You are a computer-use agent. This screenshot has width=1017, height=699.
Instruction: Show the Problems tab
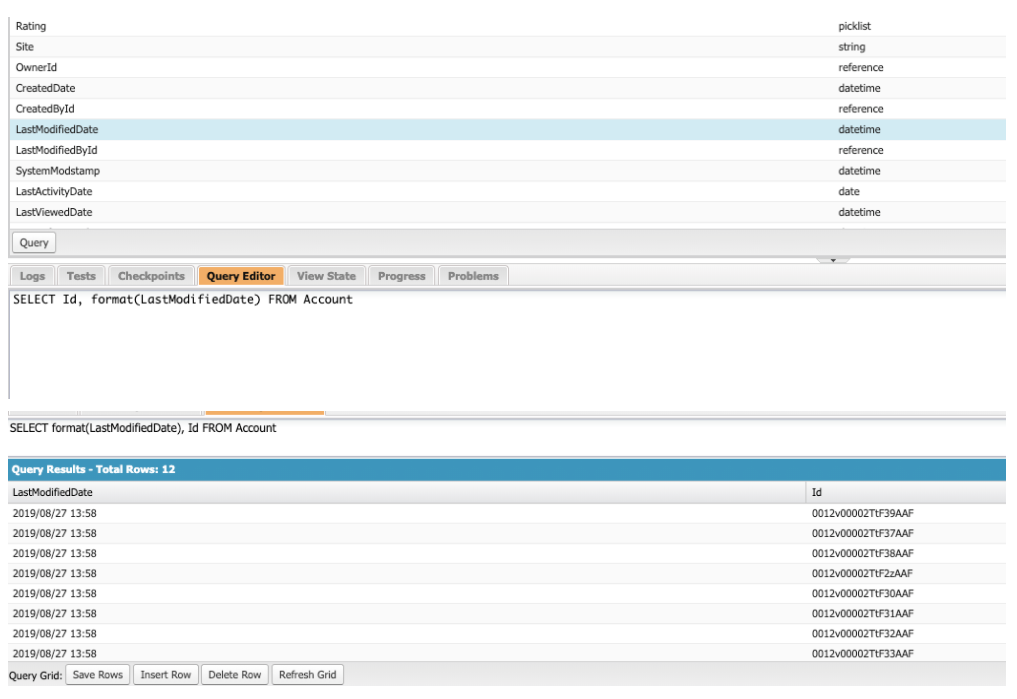pyautogui.click(x=473, y=276)
